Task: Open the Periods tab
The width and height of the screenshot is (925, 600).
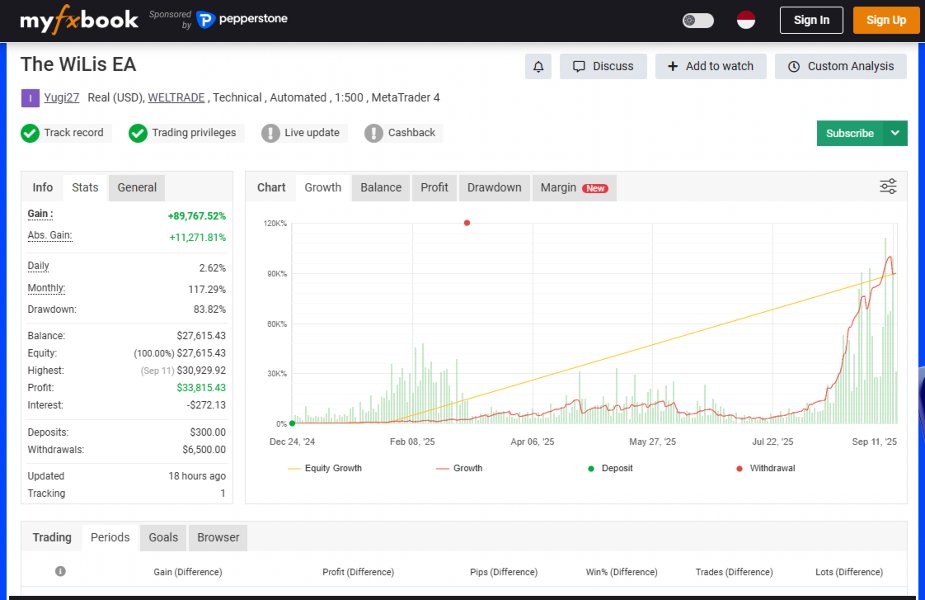Action: click(x=110, y=537)
